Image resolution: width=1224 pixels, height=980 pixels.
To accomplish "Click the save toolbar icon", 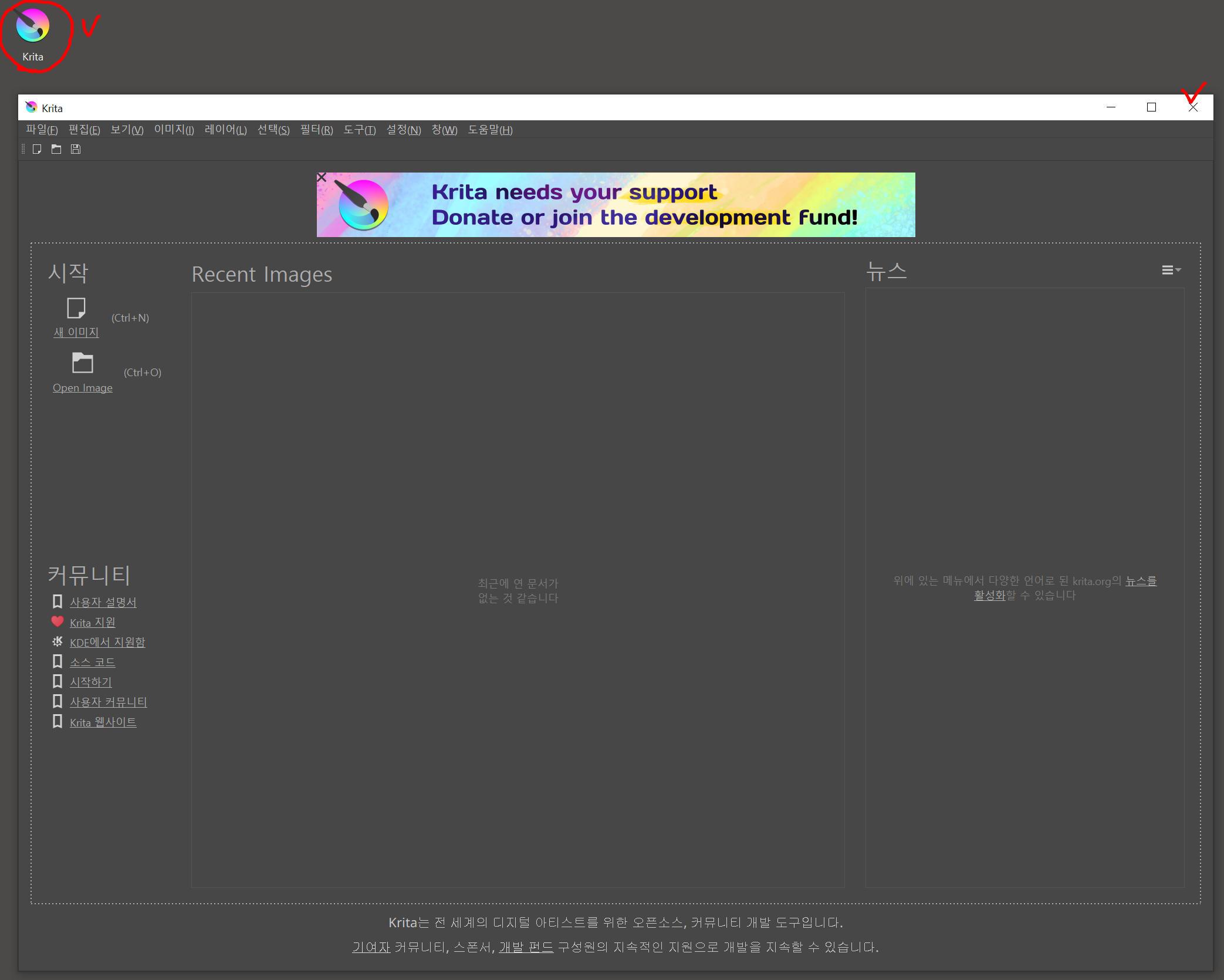I will click(76, 149).
